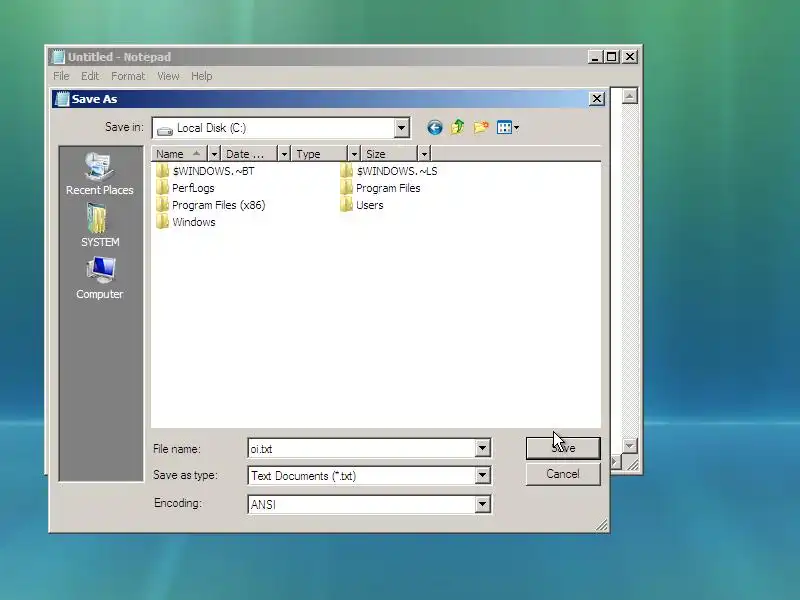Open the Date column dropdown arrow
This screenshot has height=600, width=800.
284,154
